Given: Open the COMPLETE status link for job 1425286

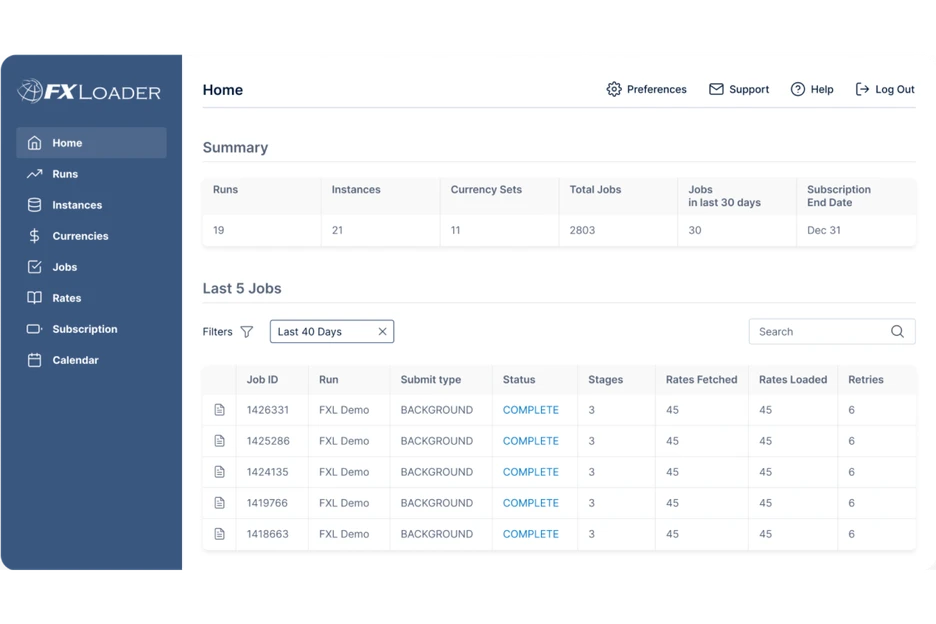Looking at the screenshot, I should point(531,440).
